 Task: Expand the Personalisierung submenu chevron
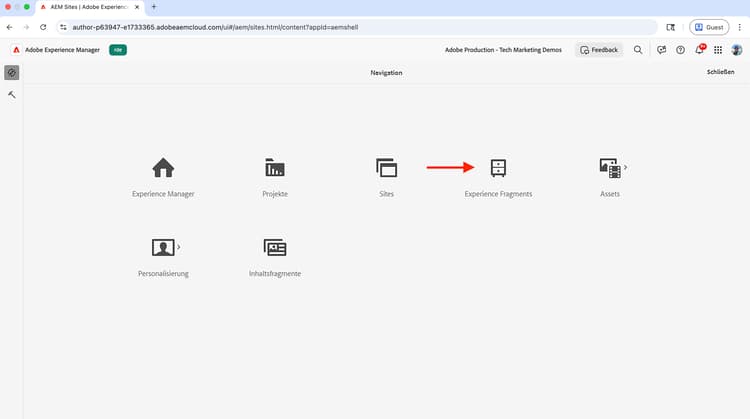[178, 247]
